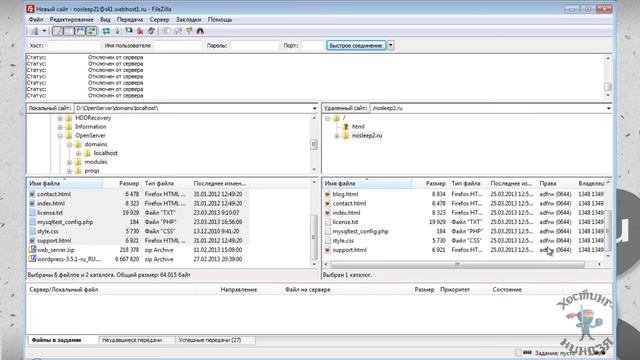Expand the HDDRecovery folder node
640x360 pixels.
60,118
